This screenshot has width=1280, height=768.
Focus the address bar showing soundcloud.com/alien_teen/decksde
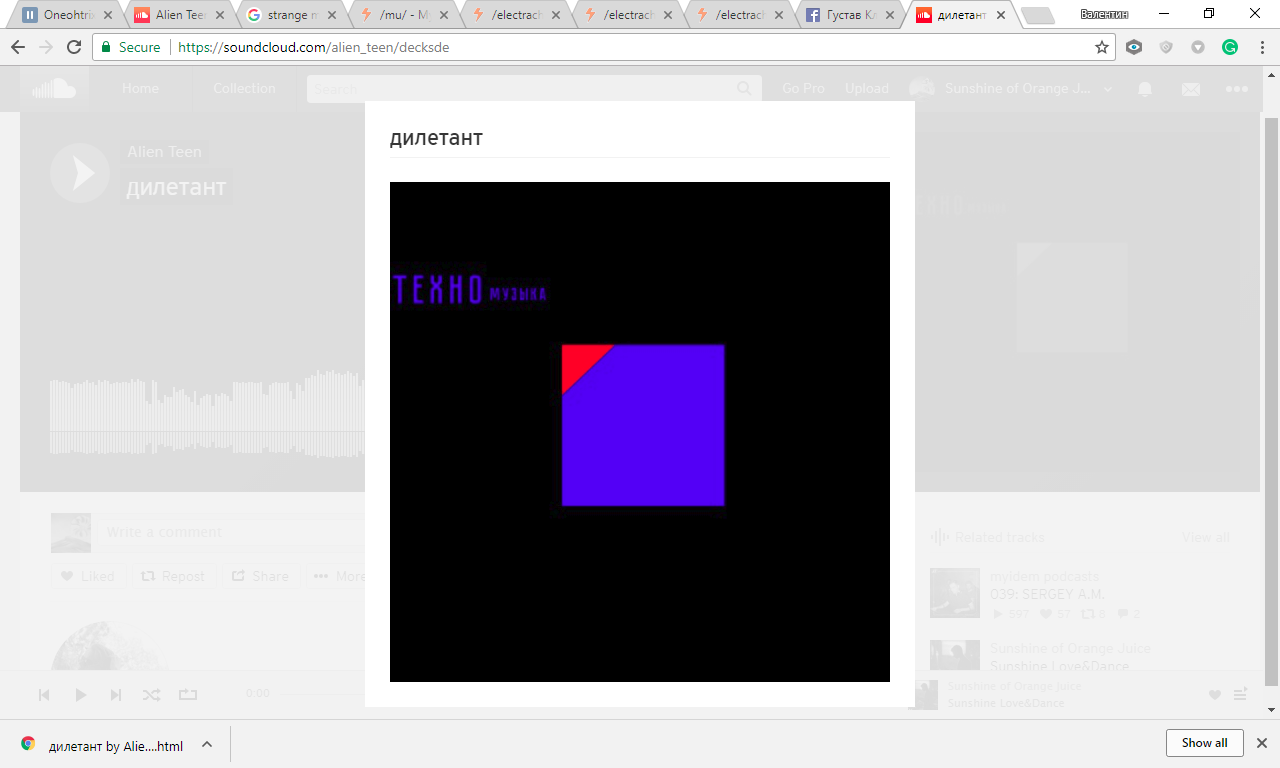pyautogui.click(x=606, y=47)
